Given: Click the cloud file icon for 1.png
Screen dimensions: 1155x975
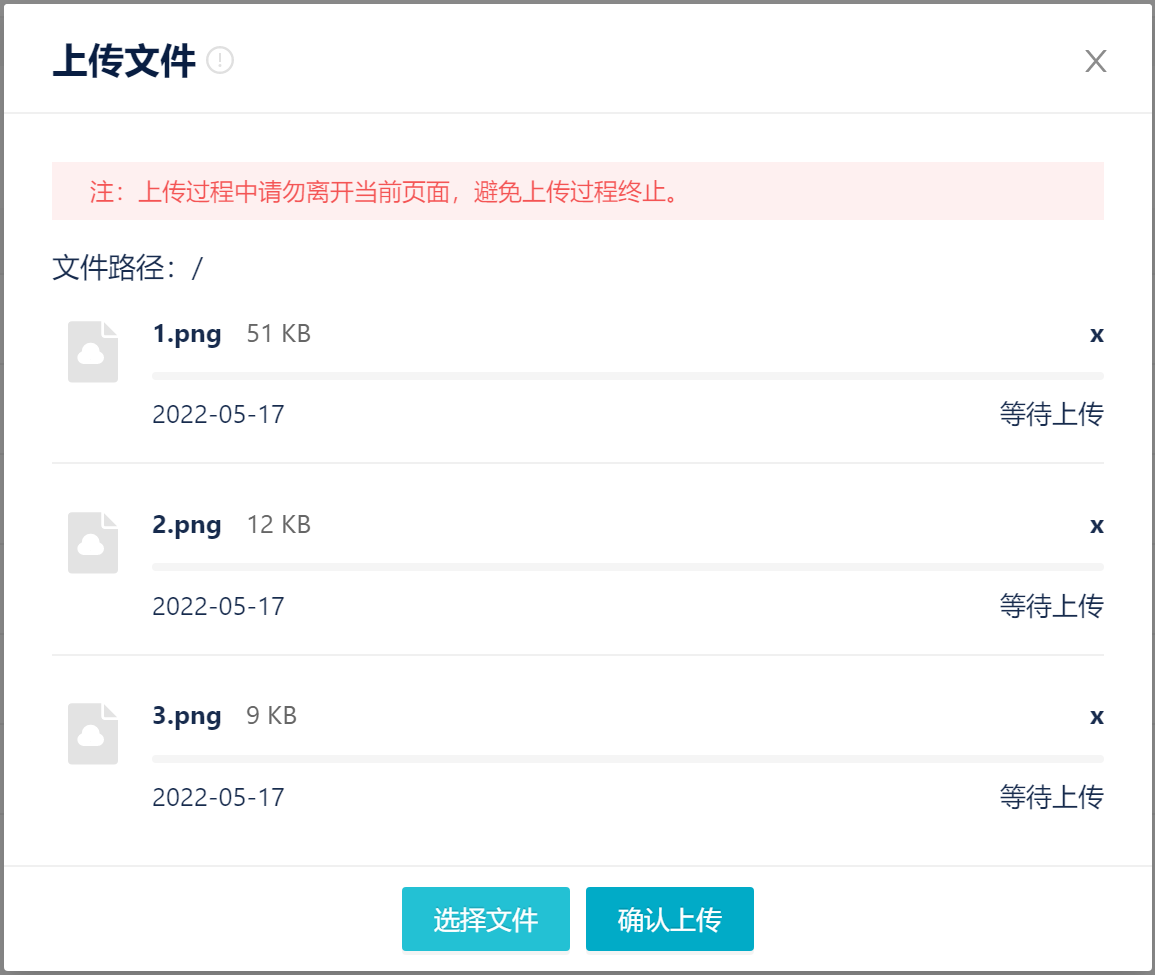Looking at the screenshot, I should tap(93, 352).
